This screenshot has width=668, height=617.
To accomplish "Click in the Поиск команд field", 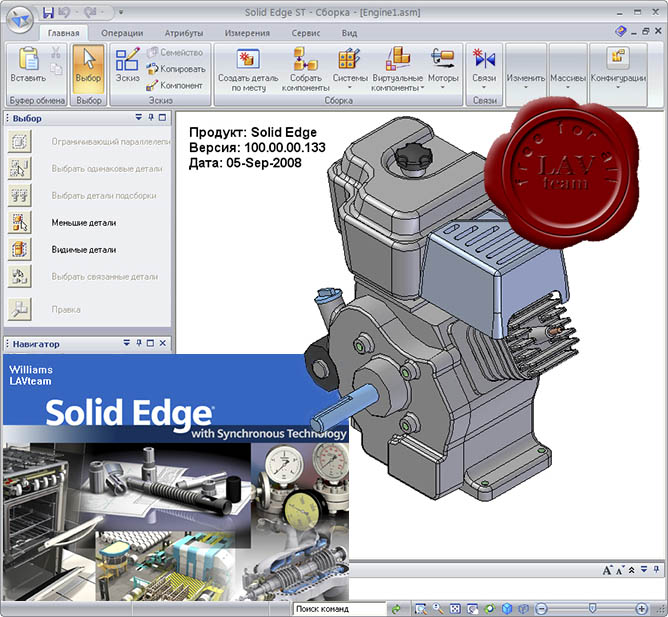I will coord(340,609).
